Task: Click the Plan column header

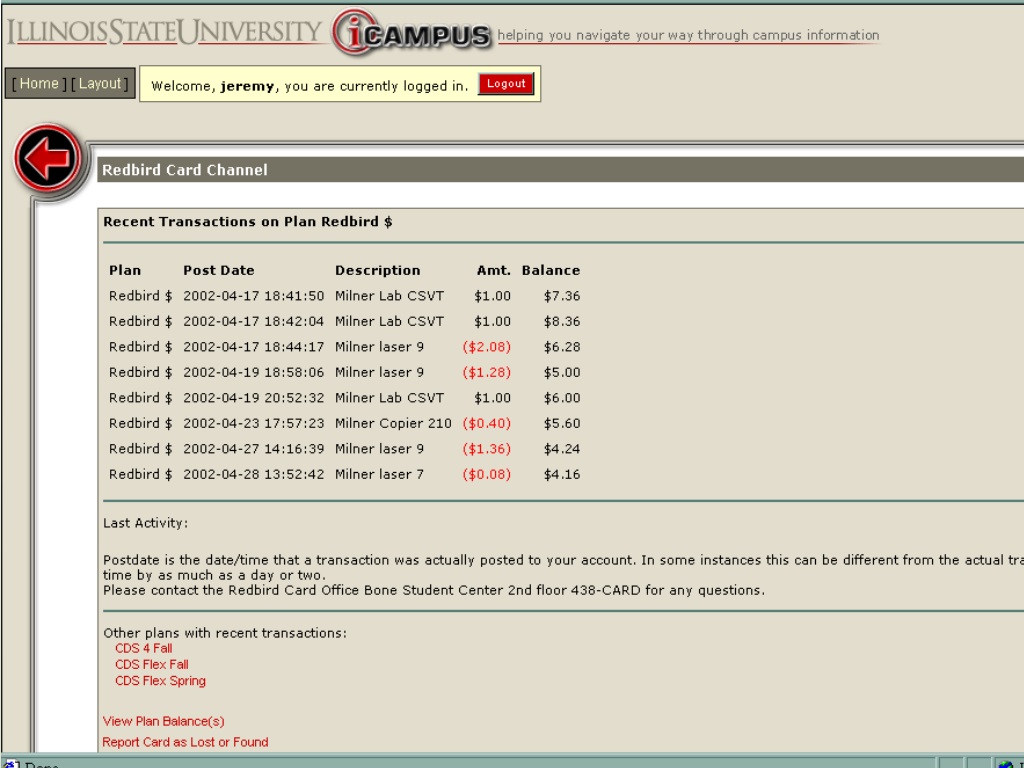Action: [x=125, y=270]
